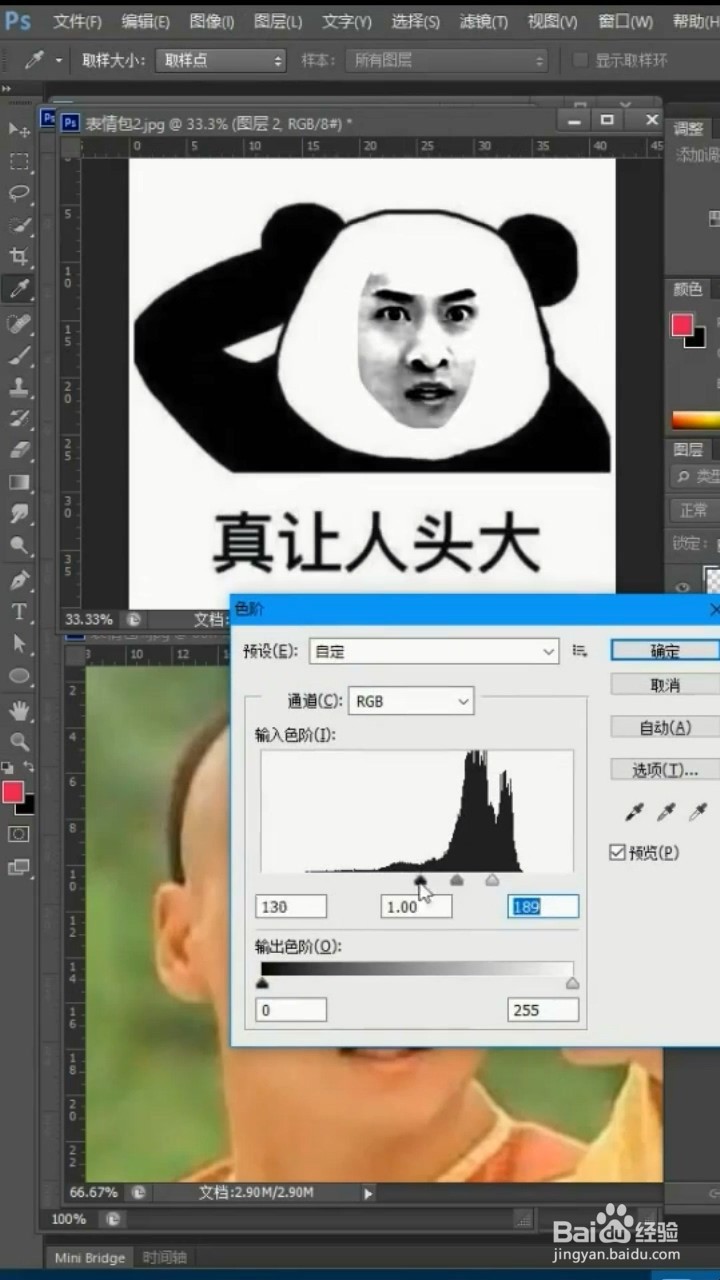
Task: Select the Eyedropper tool in toolbox
Action: (x=19, y=289)
